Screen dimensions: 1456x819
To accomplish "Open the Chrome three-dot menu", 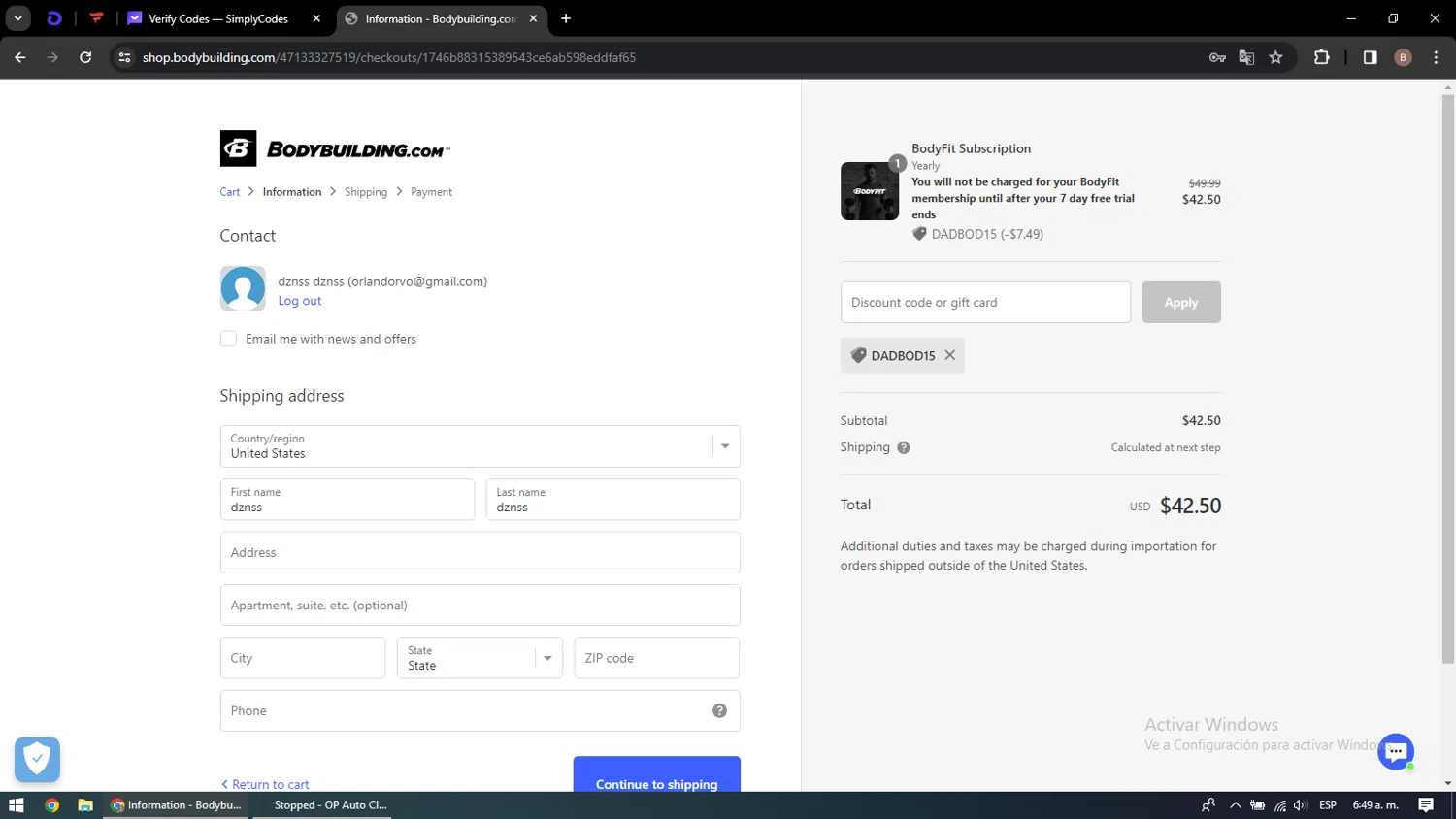I will click(1436, 57).
